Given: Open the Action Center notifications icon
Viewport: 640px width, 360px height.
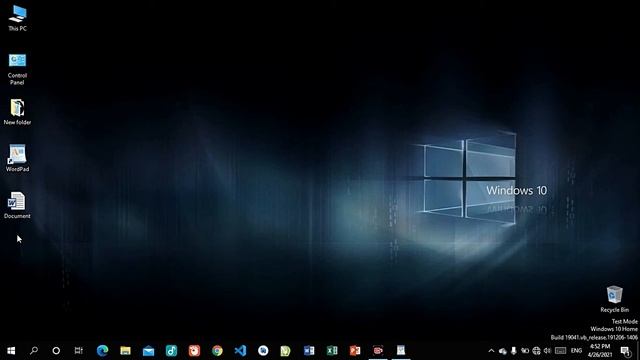Looking at the screenshot, I should (x=625, y=351).
